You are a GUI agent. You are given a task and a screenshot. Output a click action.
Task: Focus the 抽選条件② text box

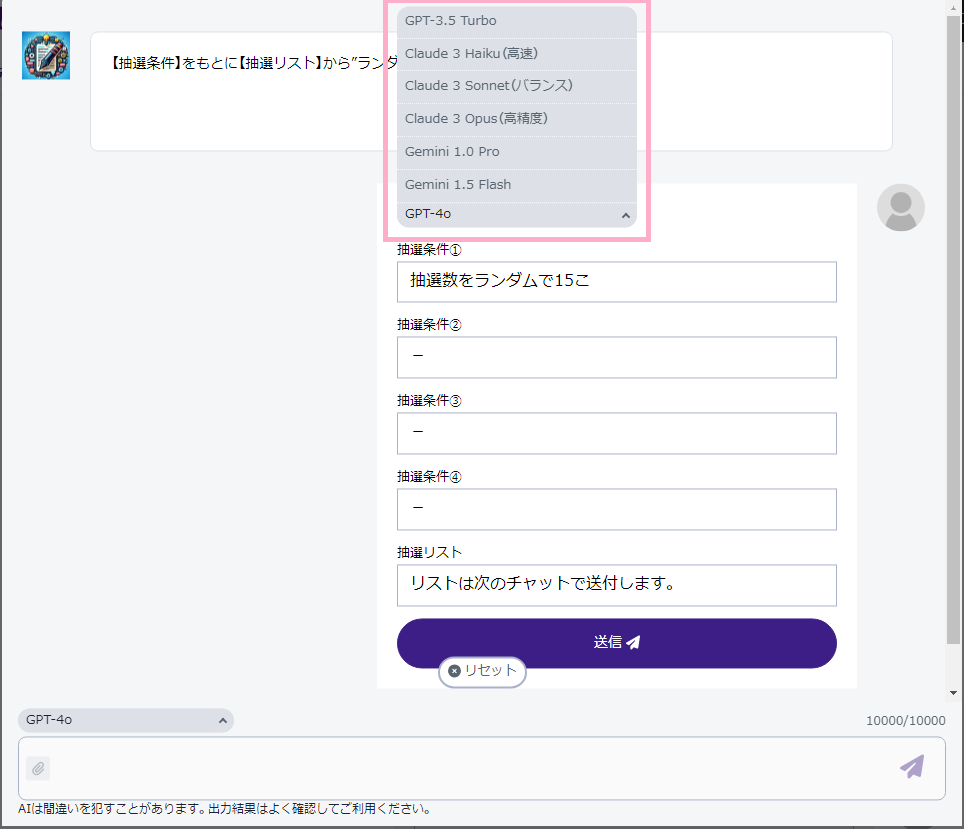(617, 357)
